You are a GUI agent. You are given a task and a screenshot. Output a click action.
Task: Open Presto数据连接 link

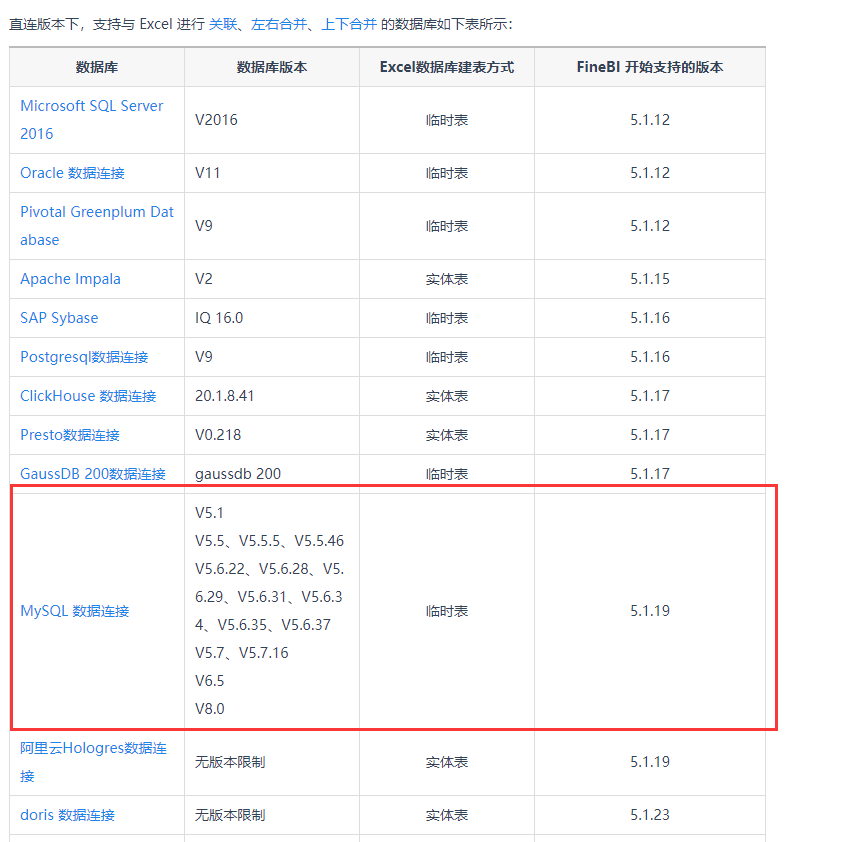70,435
